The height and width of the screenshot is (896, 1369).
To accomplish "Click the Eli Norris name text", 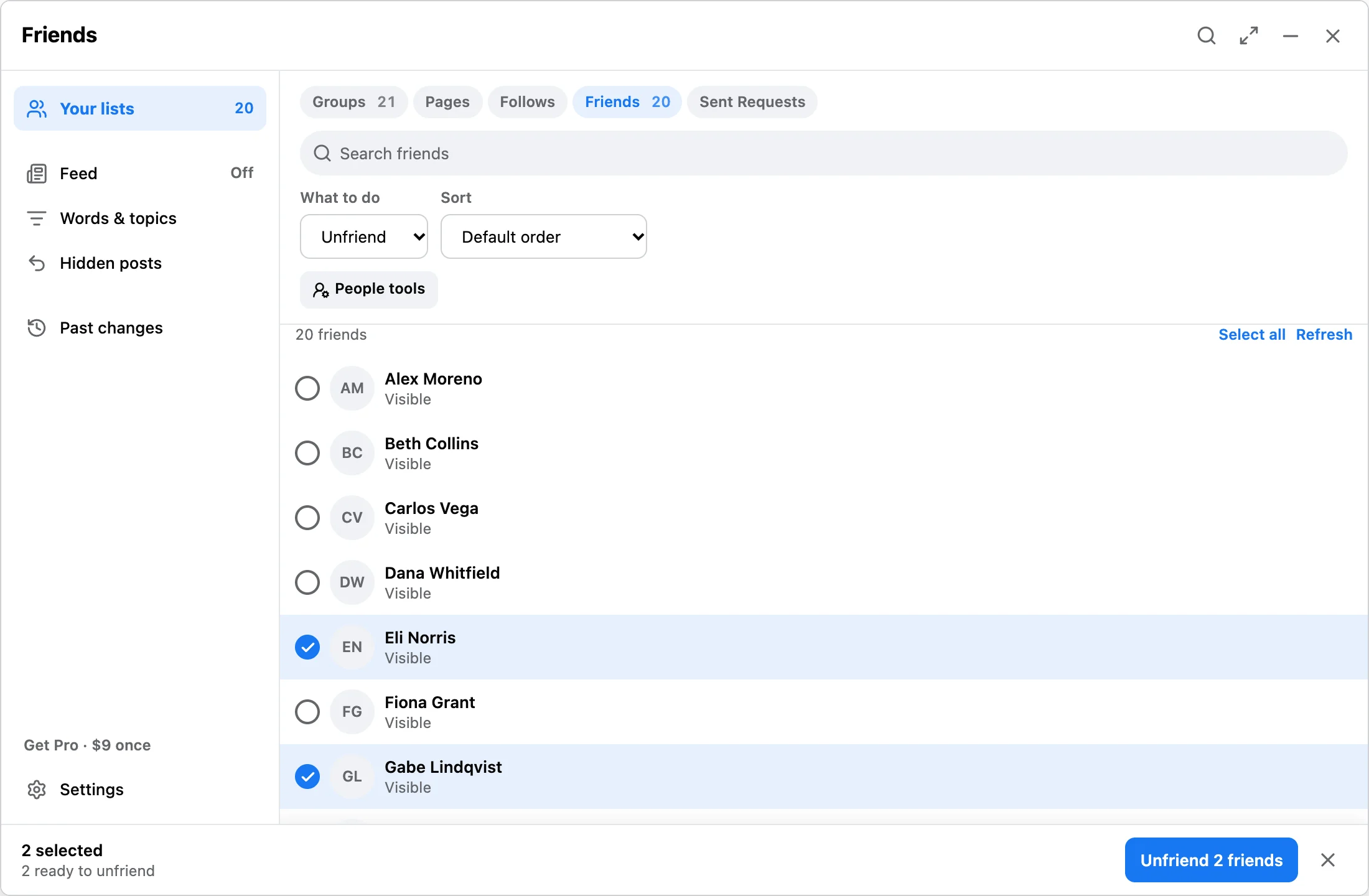I will [420, 638].
